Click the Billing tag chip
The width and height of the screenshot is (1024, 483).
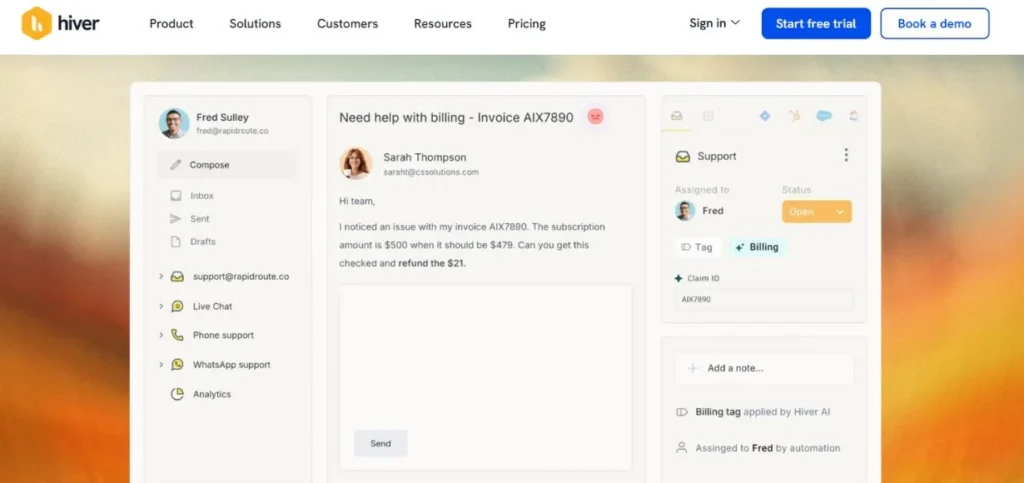(x=758, y=247)
